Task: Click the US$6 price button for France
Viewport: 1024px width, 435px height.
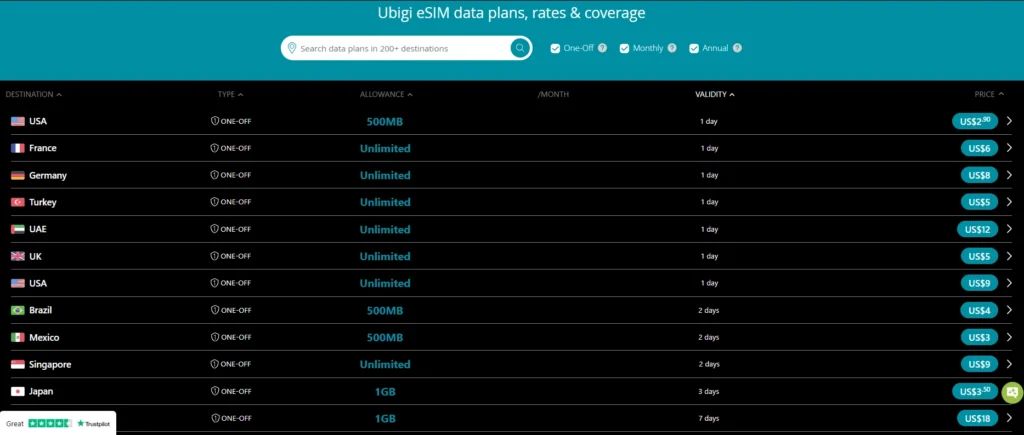Action: [979, 148]
